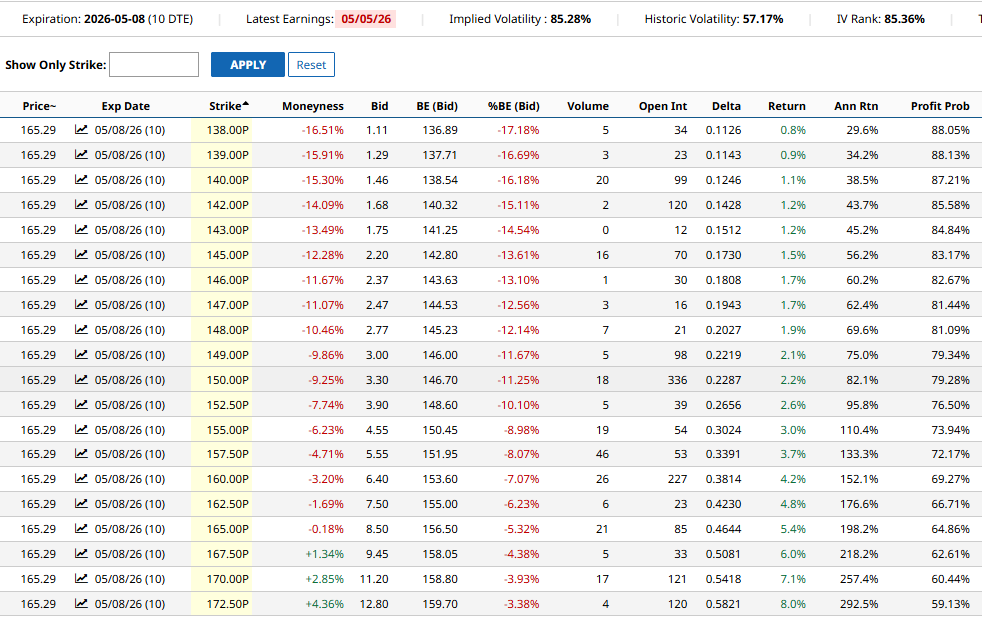Click the Reset button
The width and height of the screenshot is (982, 623).
click(x=311, y=65)
